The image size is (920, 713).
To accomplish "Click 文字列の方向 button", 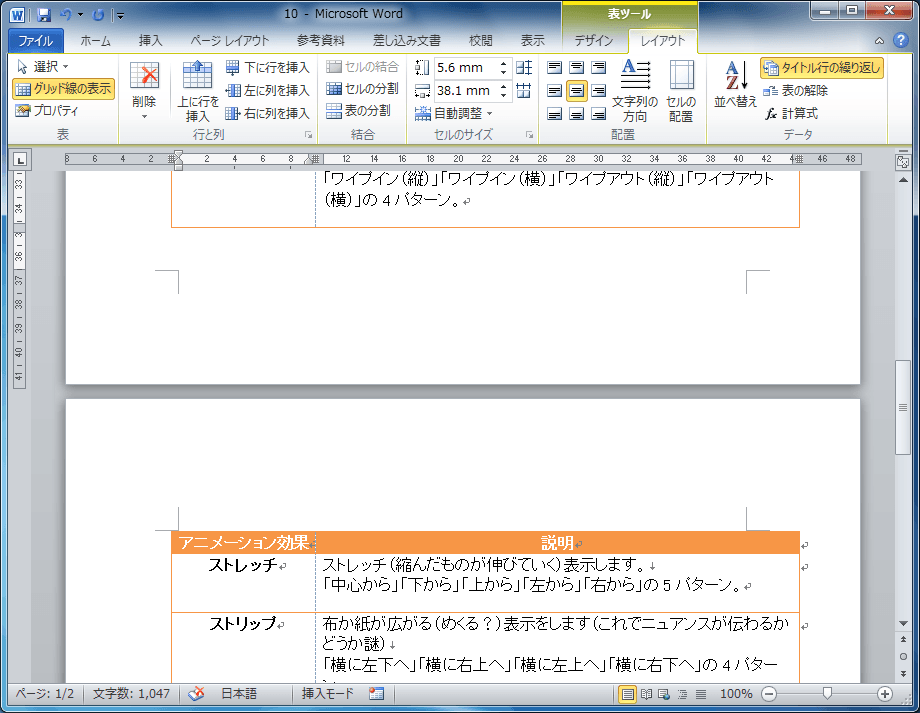I will click(x=635, y=91).
